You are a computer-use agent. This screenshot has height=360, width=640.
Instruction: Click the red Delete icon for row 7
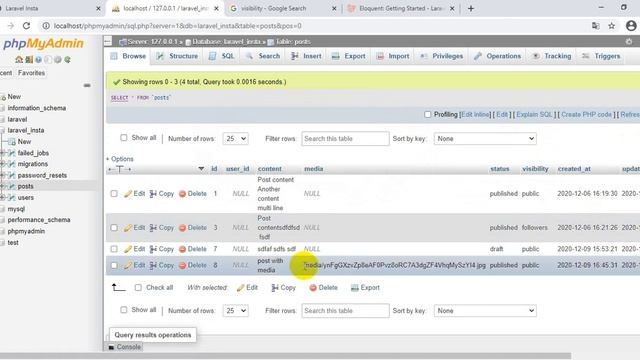pyautogui.click(x=182, y=249)
